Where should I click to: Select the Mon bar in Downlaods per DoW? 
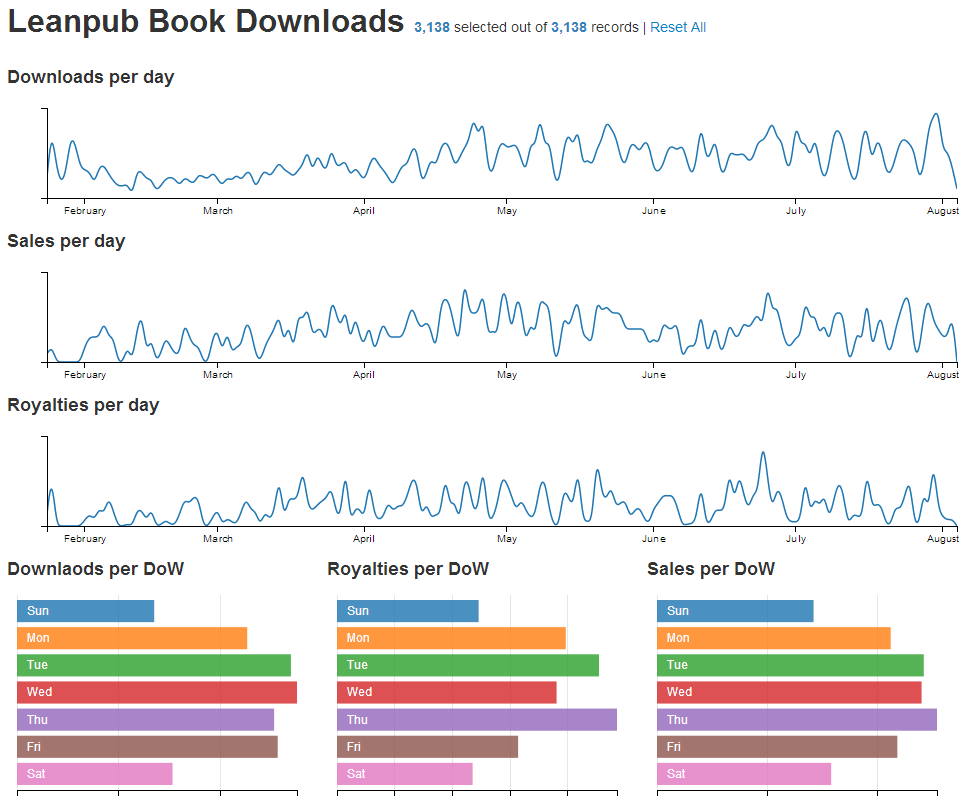130,637
